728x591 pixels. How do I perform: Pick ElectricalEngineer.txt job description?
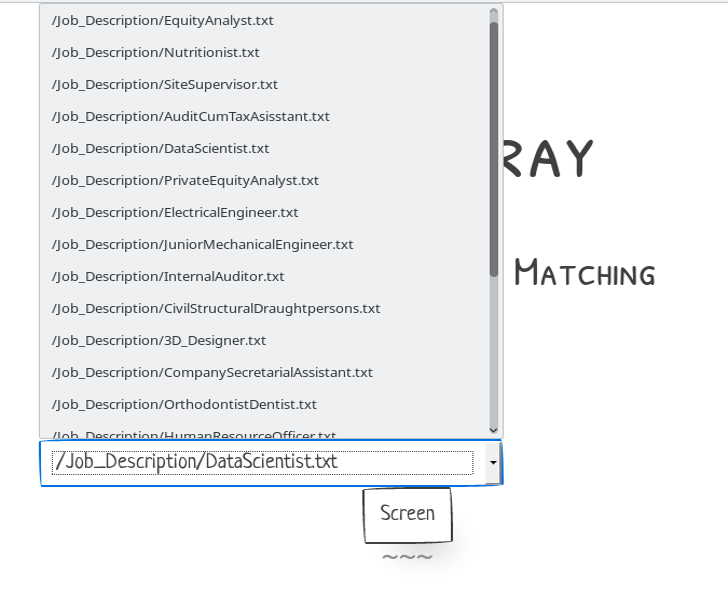pos(175,212)
